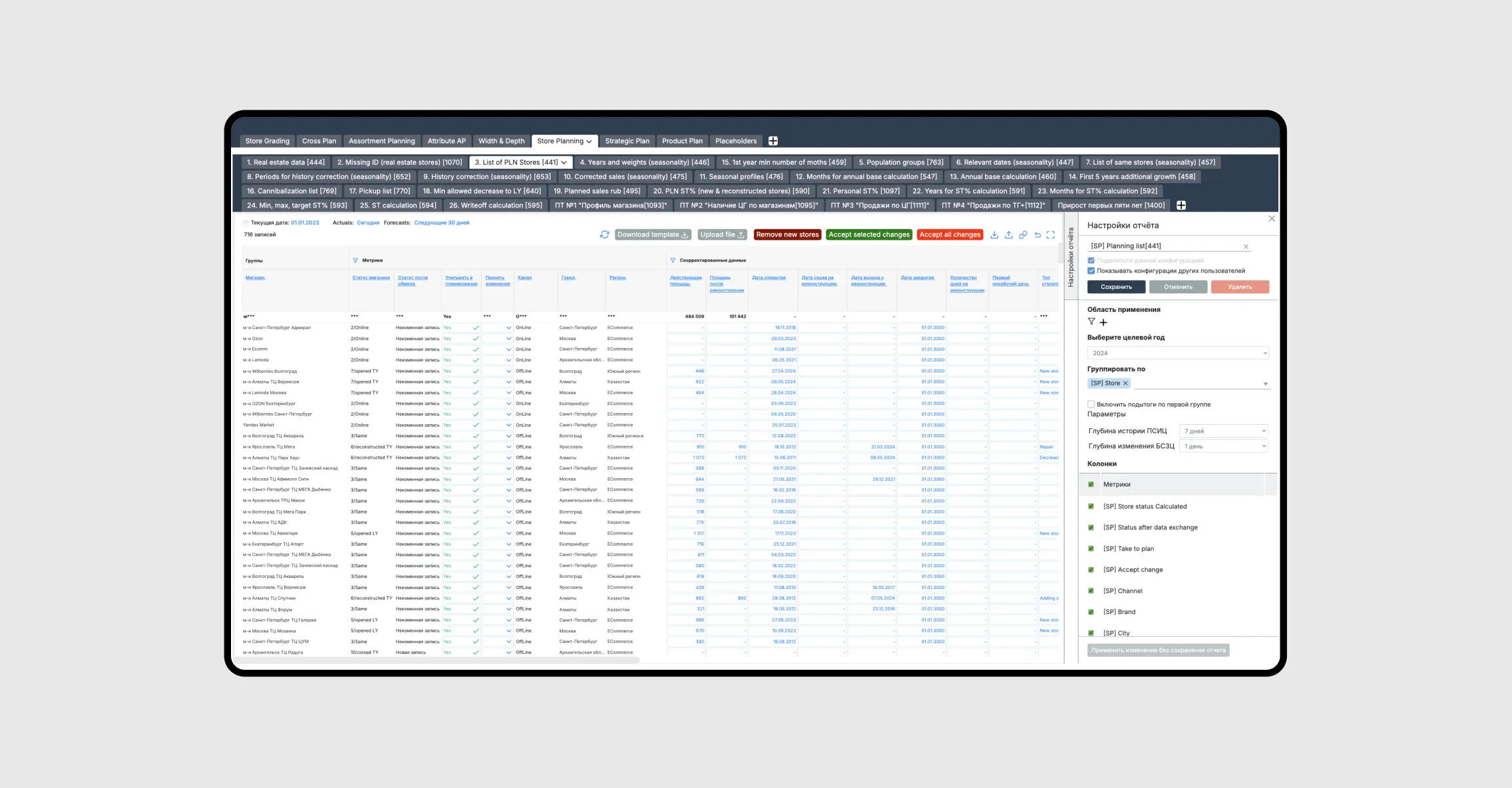Open Глубина истории ПСИЦ dropdown
The width and height of the screenshot is (1512, 788).
(1223, 431)
